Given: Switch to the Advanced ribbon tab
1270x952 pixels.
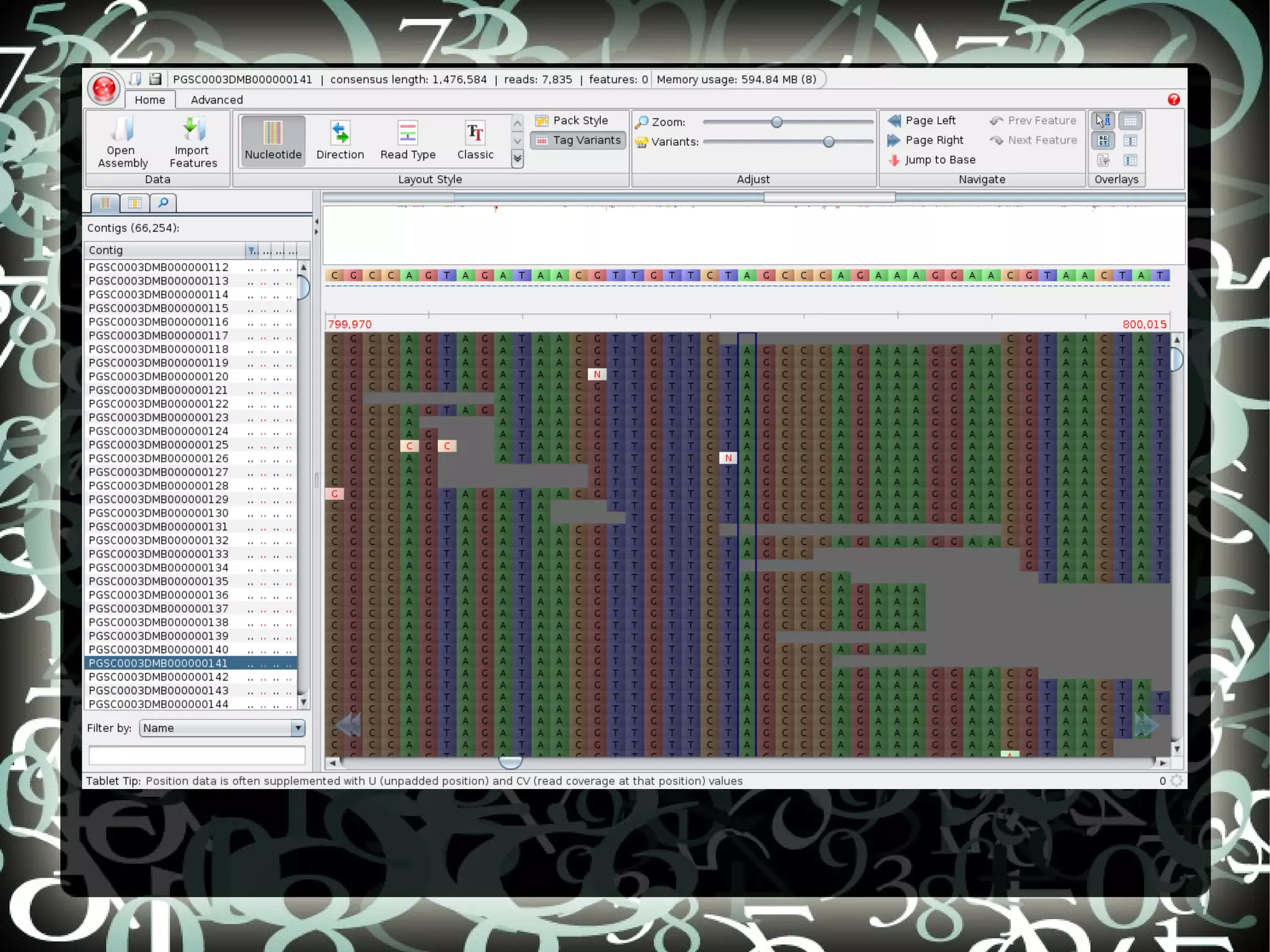Looking at the screenshot, I should pos(216,100).
